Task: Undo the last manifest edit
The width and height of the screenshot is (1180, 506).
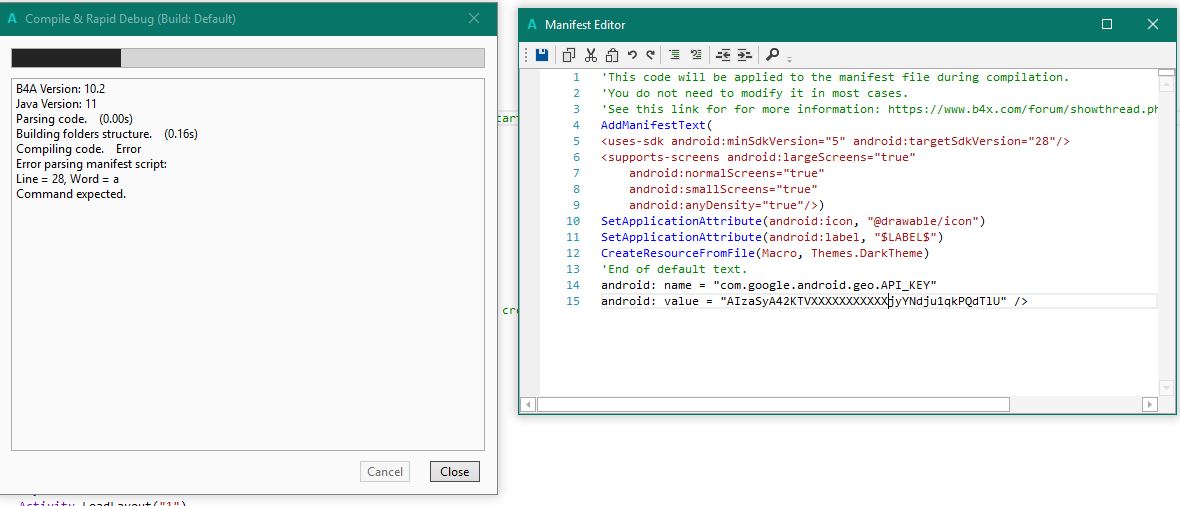Action: pos(632,54)
